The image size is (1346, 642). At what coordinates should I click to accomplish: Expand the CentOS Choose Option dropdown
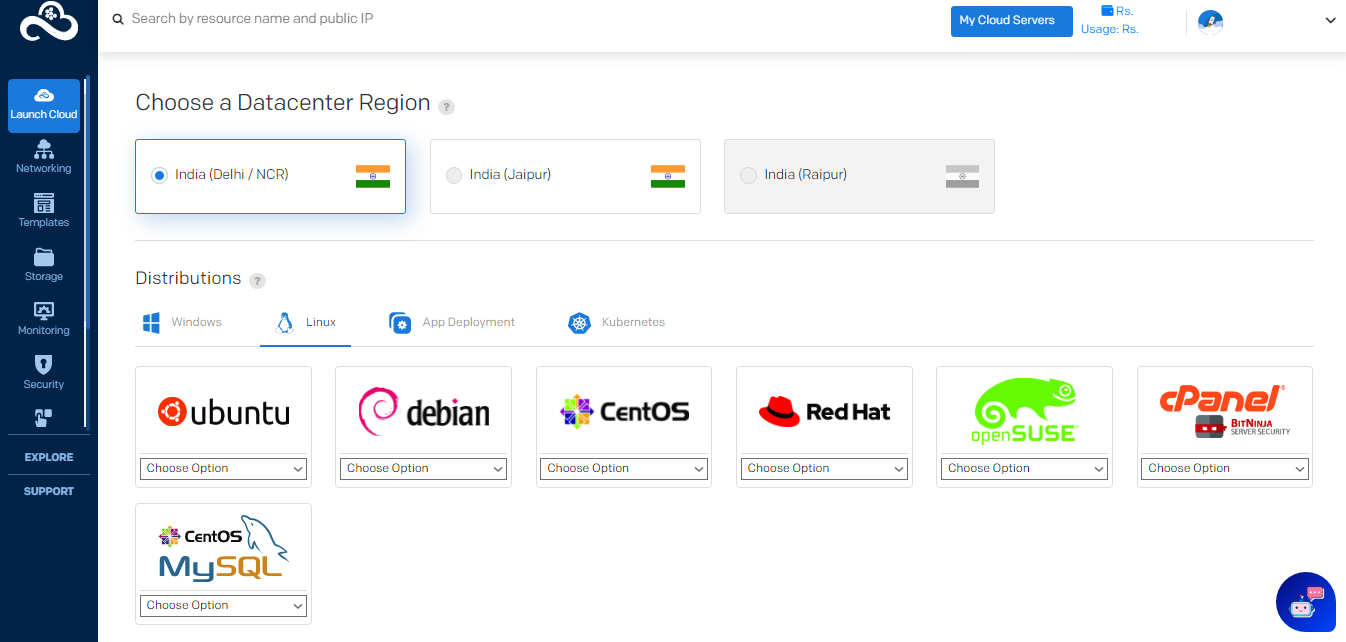[x=623, y=468]
